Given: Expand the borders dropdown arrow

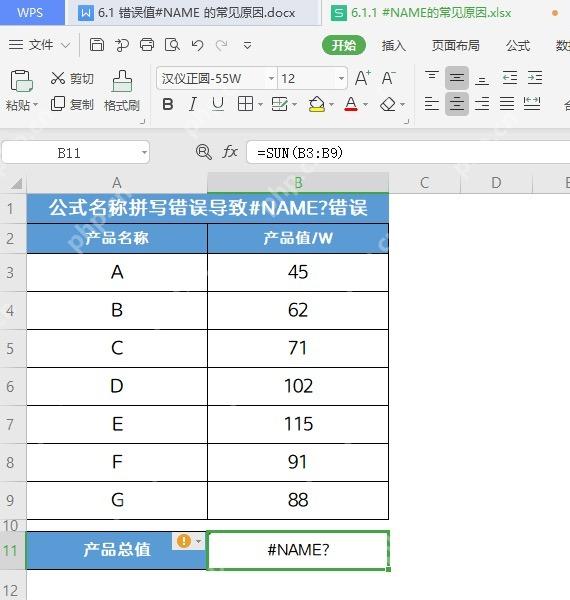Looking at the screenshot, I should click(261, 104).
